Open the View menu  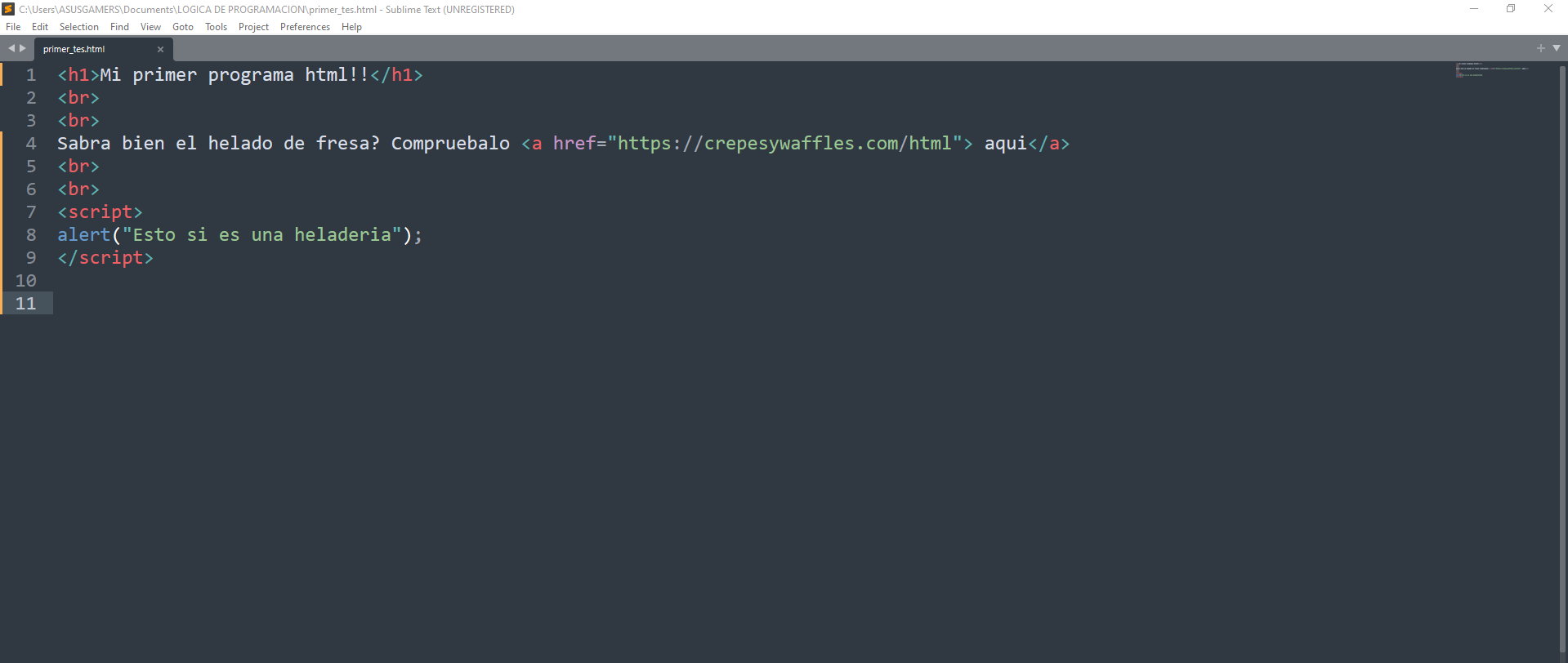(150, 27)
